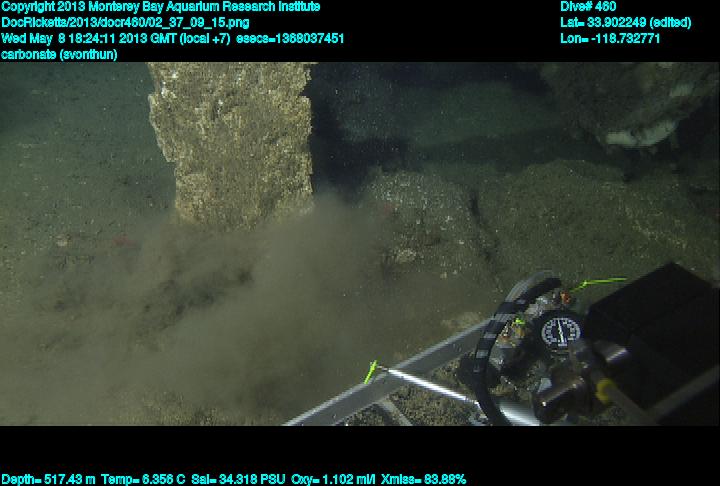Image resolution: width=720 pixels, height=486 pixels.
Task: Click the 'Sal= 34.318 PSU' reading
Action: click(x=238, y=479)
